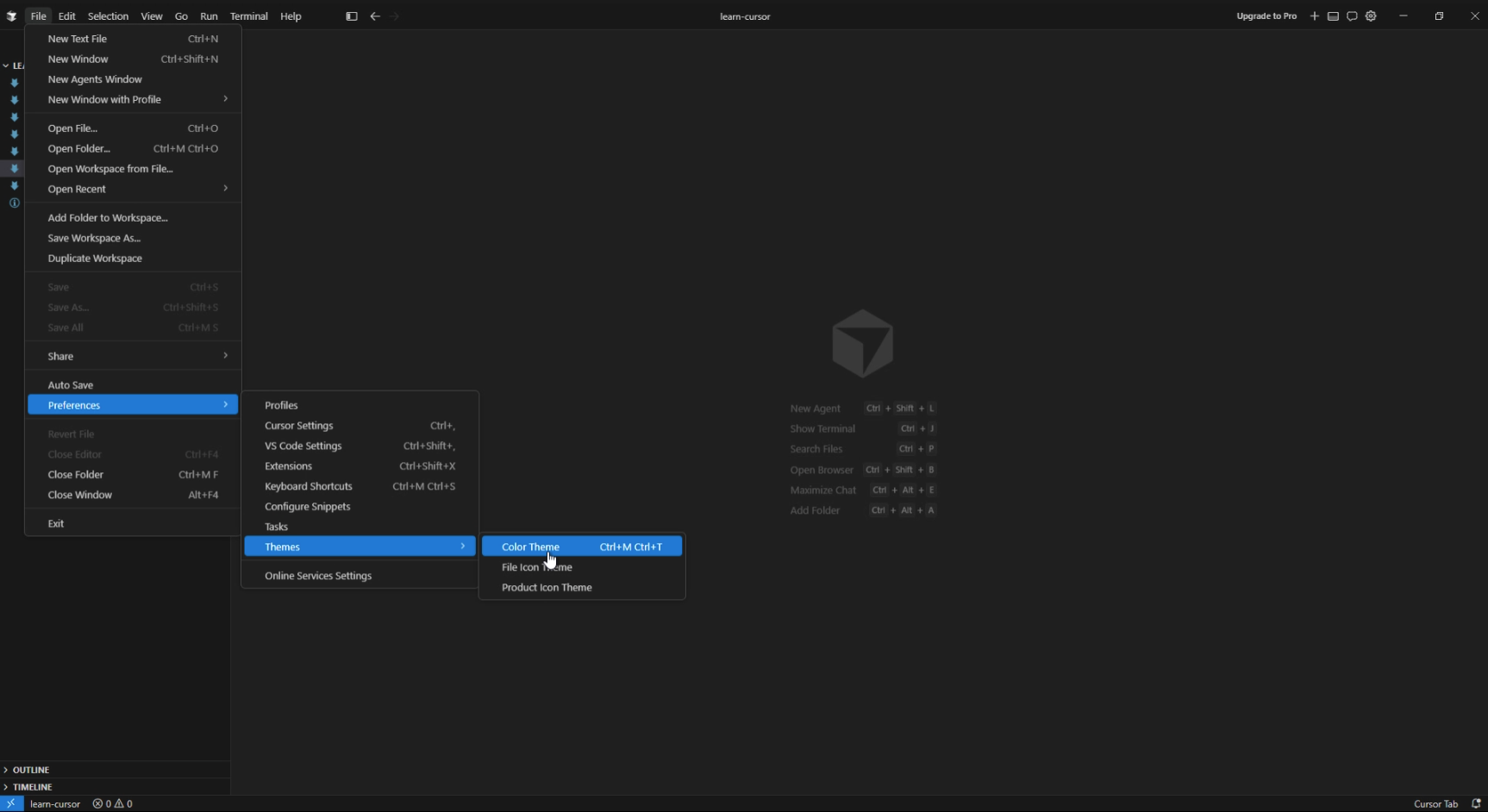Open the Terminal menu
Image resolution: width=1488 pixels, height=812 pixels.
pos(249,16)
